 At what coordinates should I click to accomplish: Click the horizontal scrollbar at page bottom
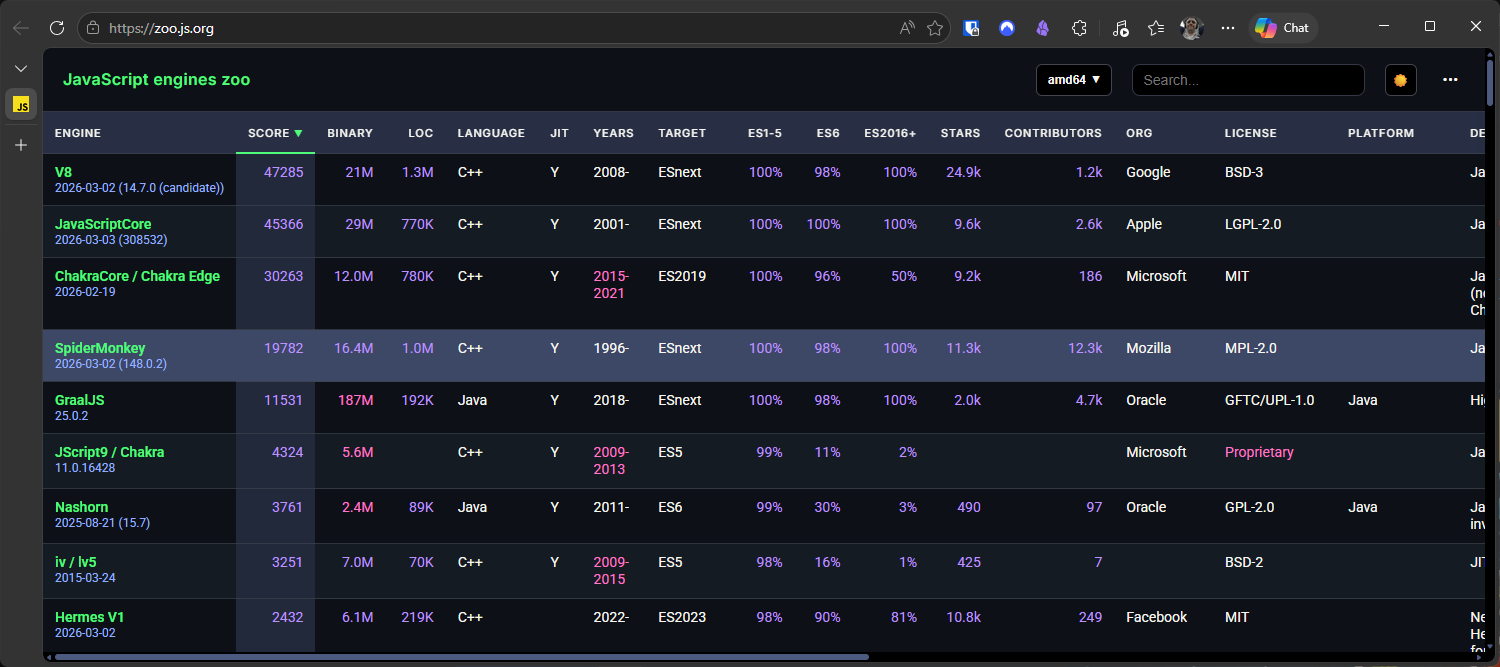tap(462, 657)
